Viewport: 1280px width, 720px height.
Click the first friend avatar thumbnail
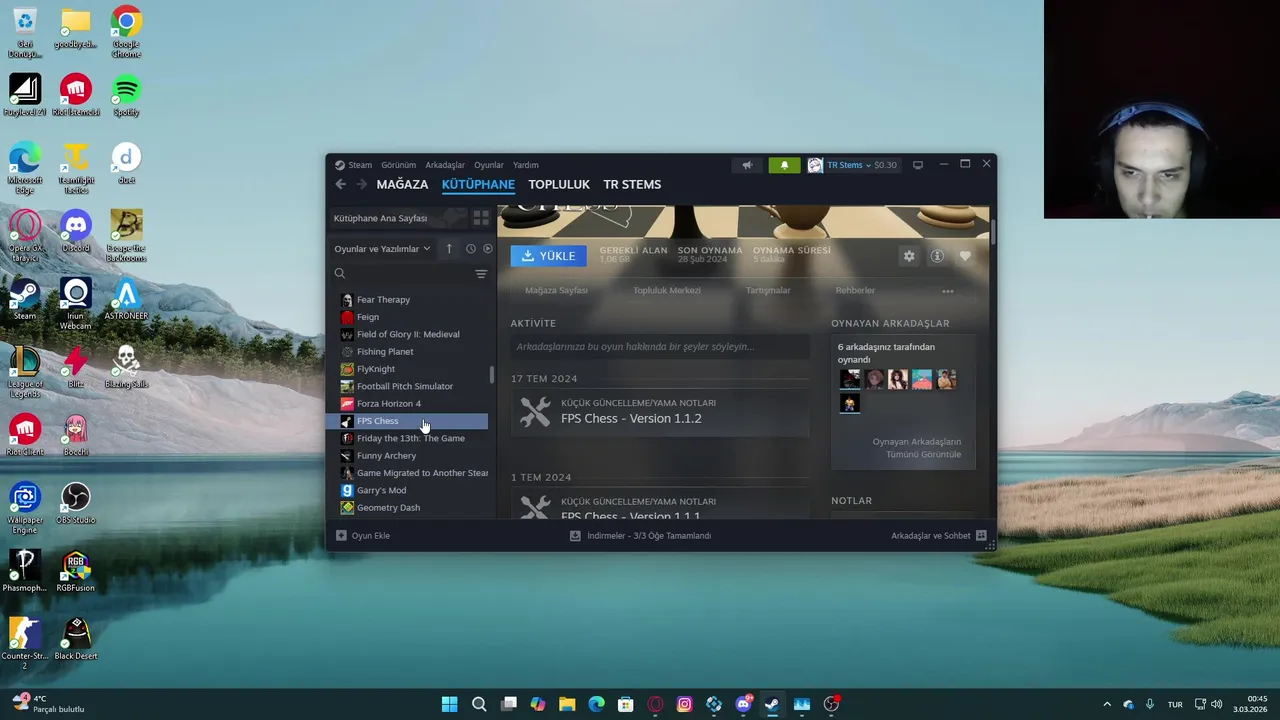[x=850, y=379]
